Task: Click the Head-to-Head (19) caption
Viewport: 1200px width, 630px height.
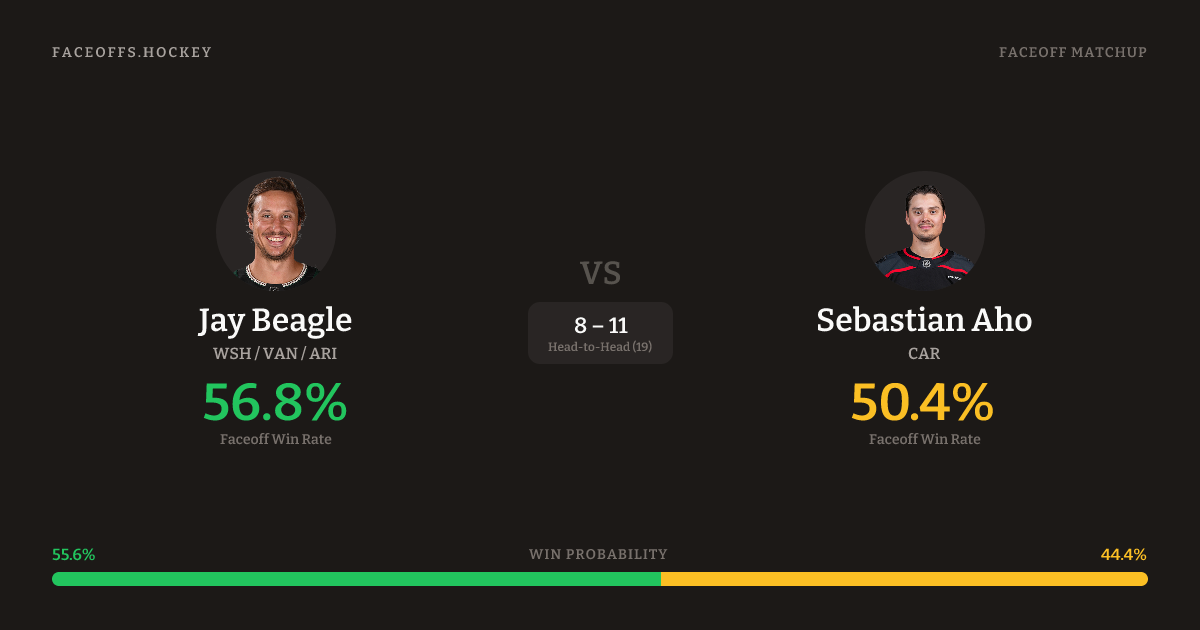Action: pos(600,347)
